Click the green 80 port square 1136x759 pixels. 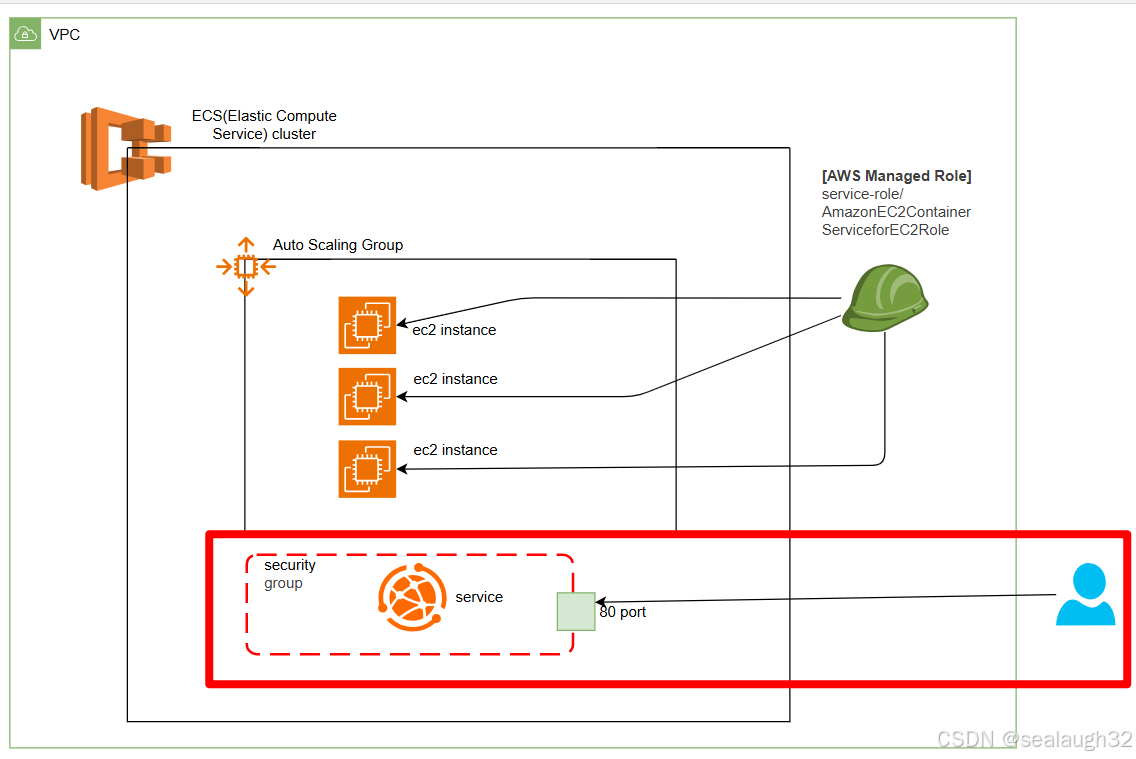tap(576, 611)
